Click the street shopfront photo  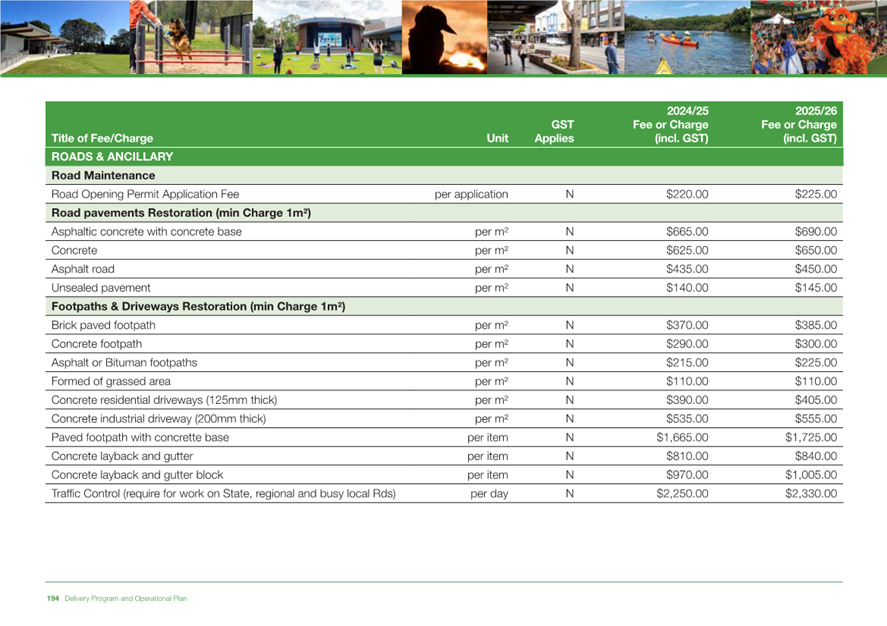(556, 37)
